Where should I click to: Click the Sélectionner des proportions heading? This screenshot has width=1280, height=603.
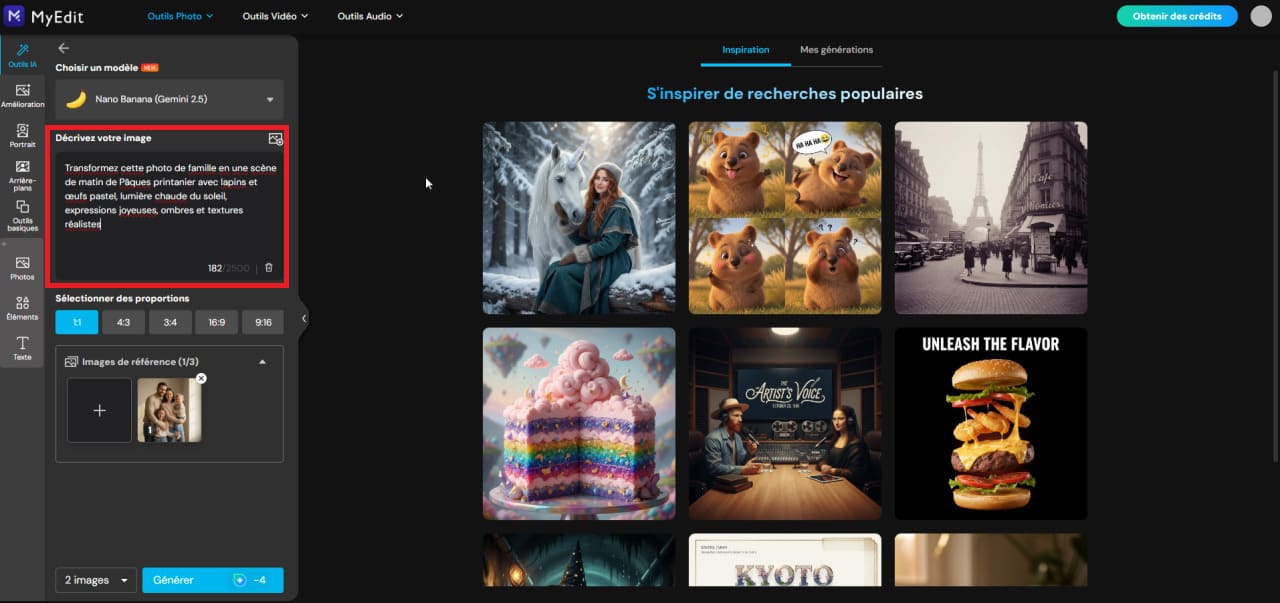(122, 298)
